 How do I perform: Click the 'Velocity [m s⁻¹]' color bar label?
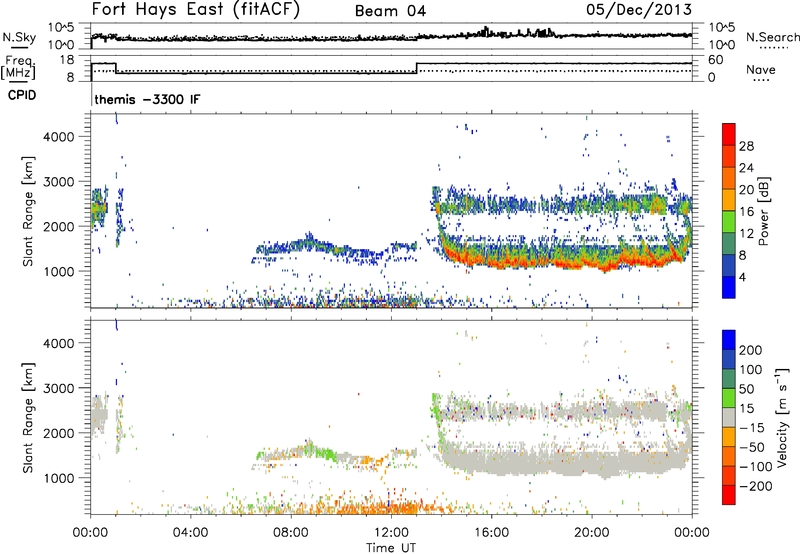click(782, 417)
